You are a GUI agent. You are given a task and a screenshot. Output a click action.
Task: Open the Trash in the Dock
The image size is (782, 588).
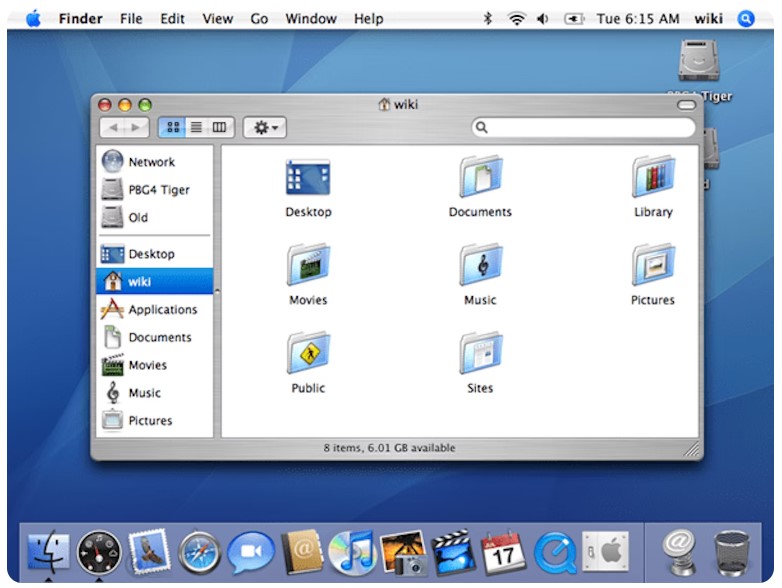(x=731, y=553)
